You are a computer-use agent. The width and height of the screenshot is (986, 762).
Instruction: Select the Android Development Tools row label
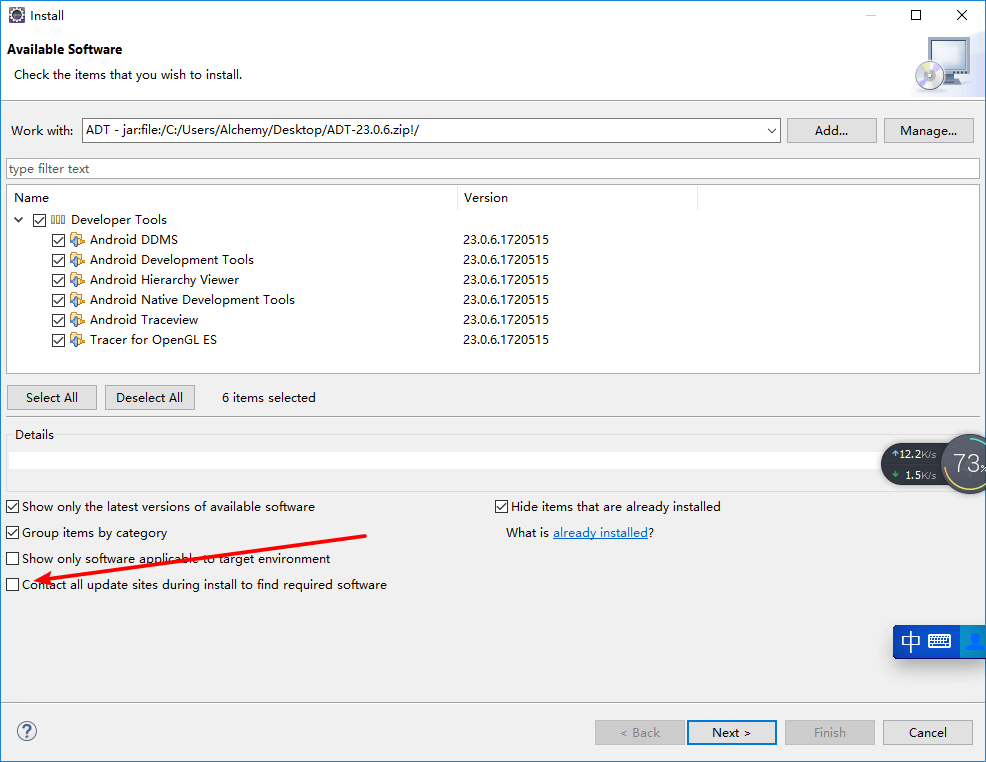pyautogui.click(x=172, y=260)
